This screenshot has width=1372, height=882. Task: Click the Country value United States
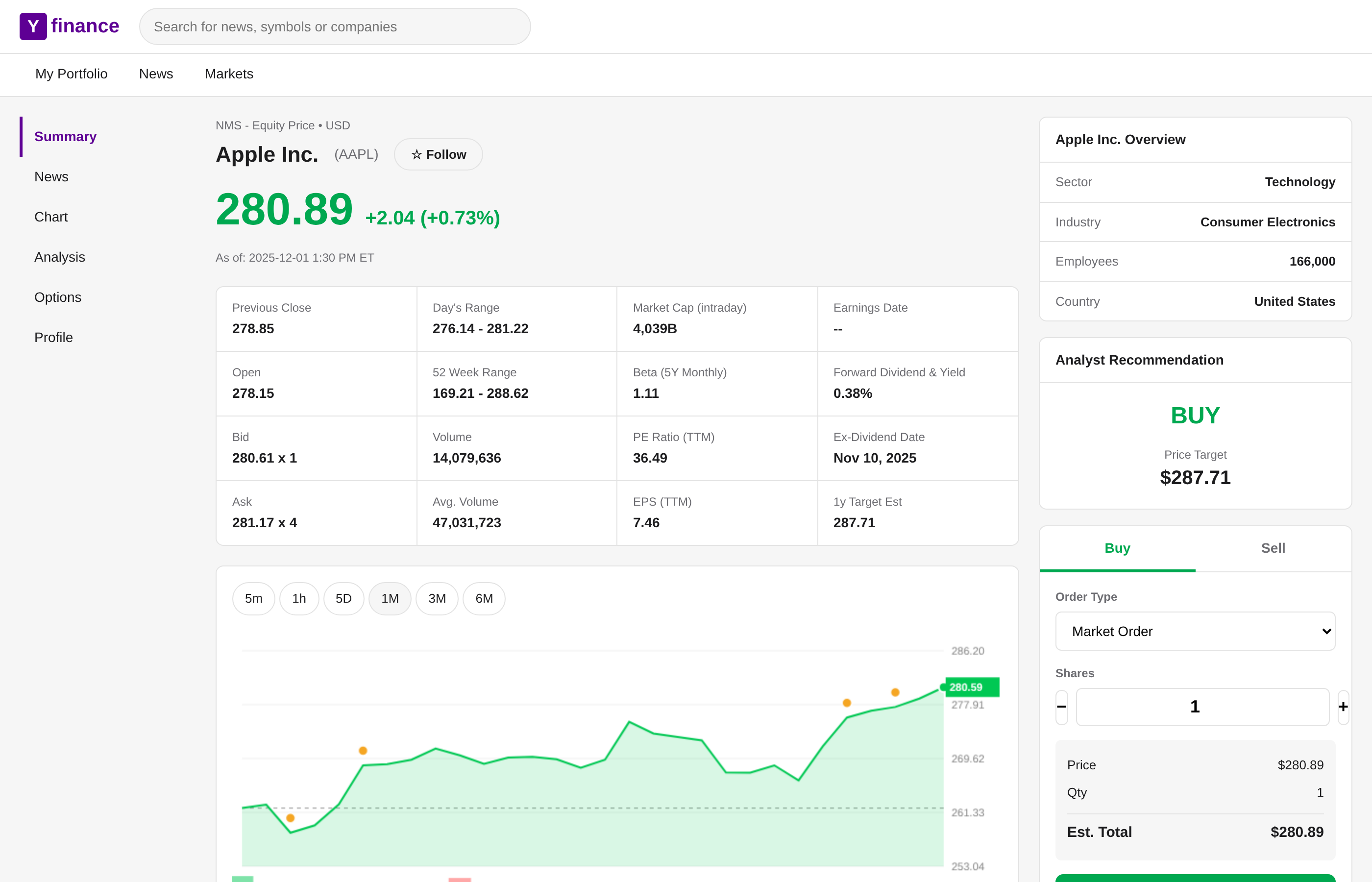[x=1294, y=302]
